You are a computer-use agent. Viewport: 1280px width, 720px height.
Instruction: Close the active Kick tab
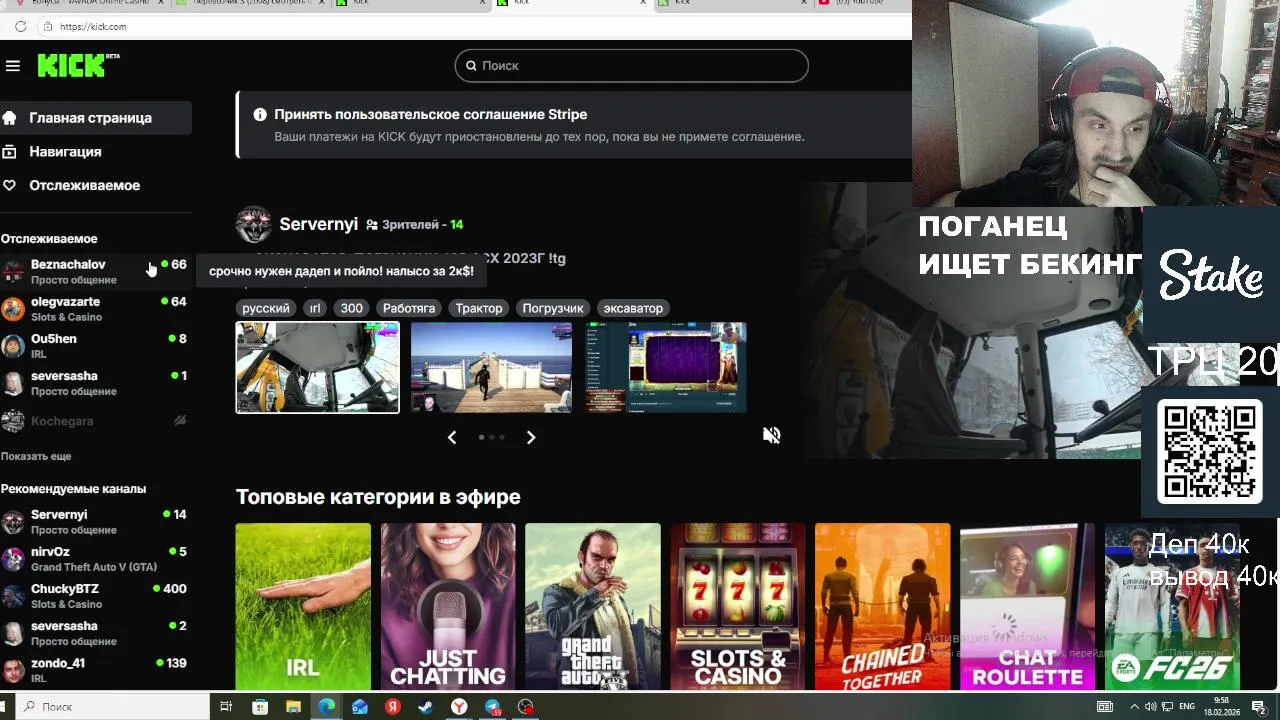pyautogui.click(x=643, y=3)
